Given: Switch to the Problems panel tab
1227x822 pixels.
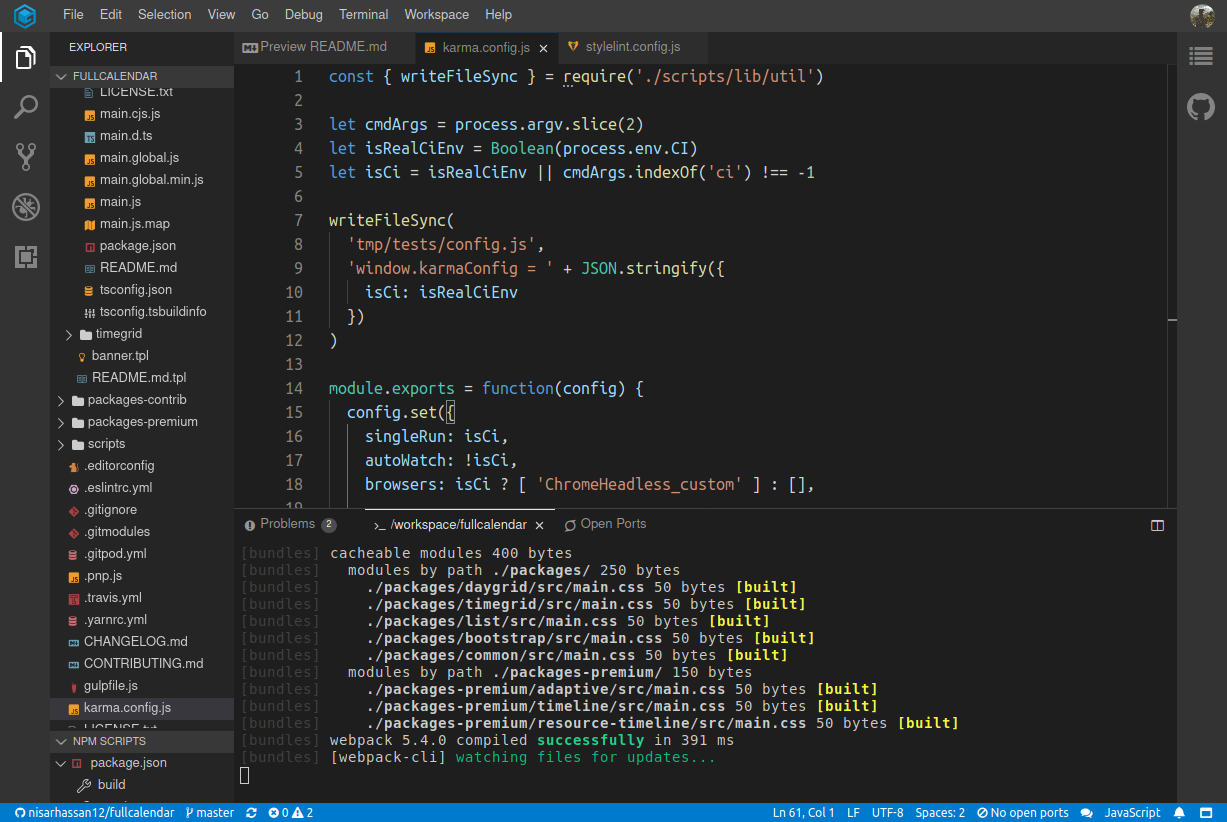Looking at the screenshot, I should (x=289, y=524).
